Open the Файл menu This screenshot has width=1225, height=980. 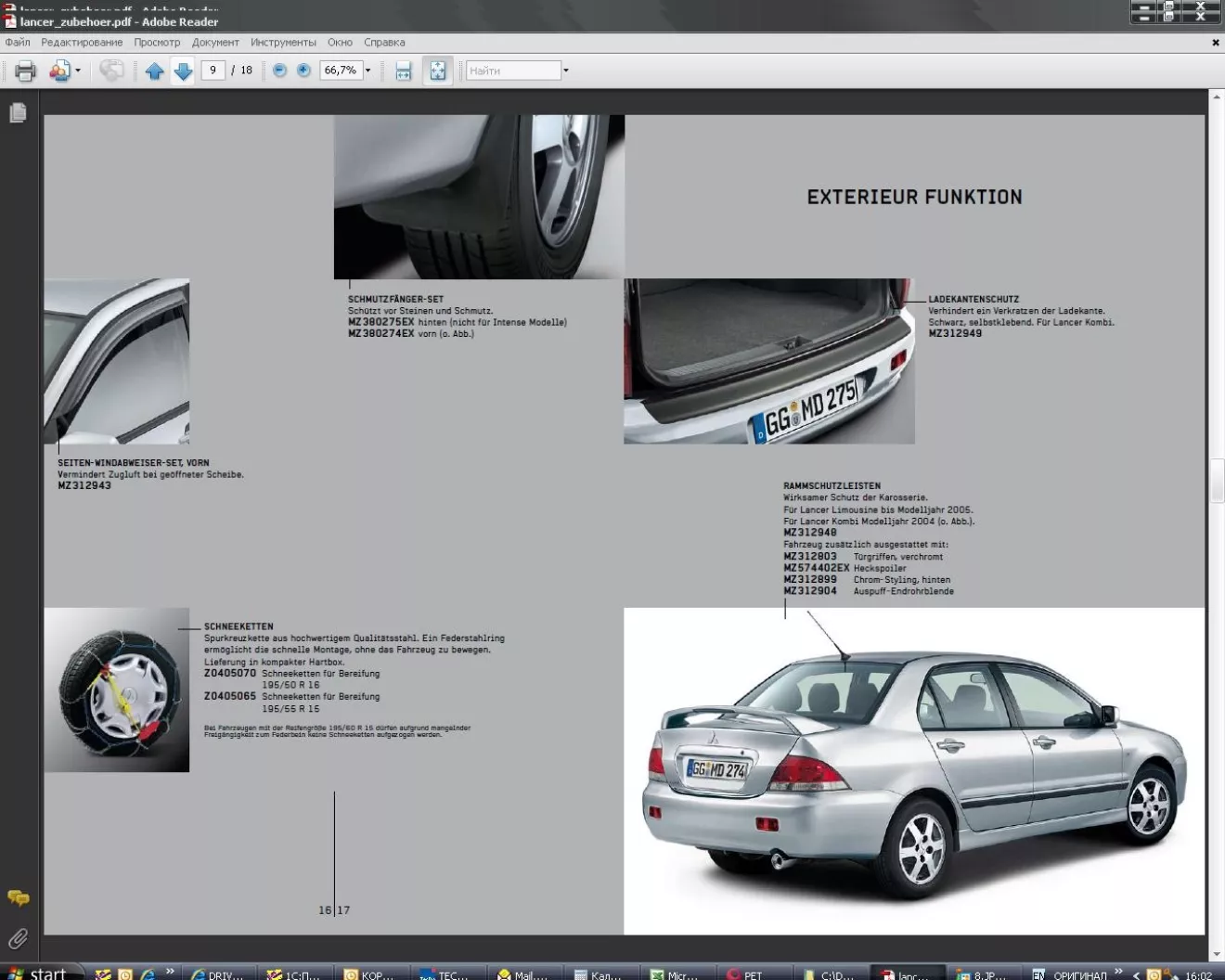[x=18, y=43]
